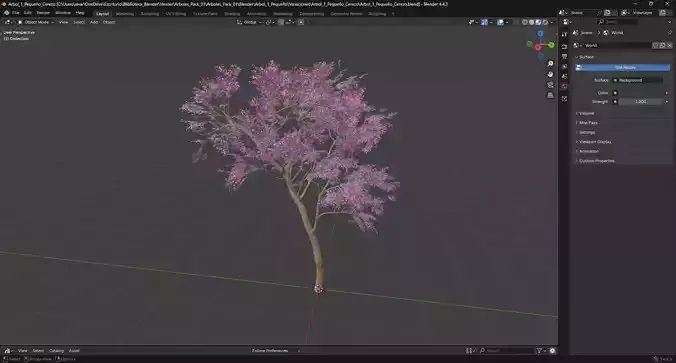Screen dimensions: 676x363
Task: Toggle proportional editing icon
Action: tap(301, 22)
